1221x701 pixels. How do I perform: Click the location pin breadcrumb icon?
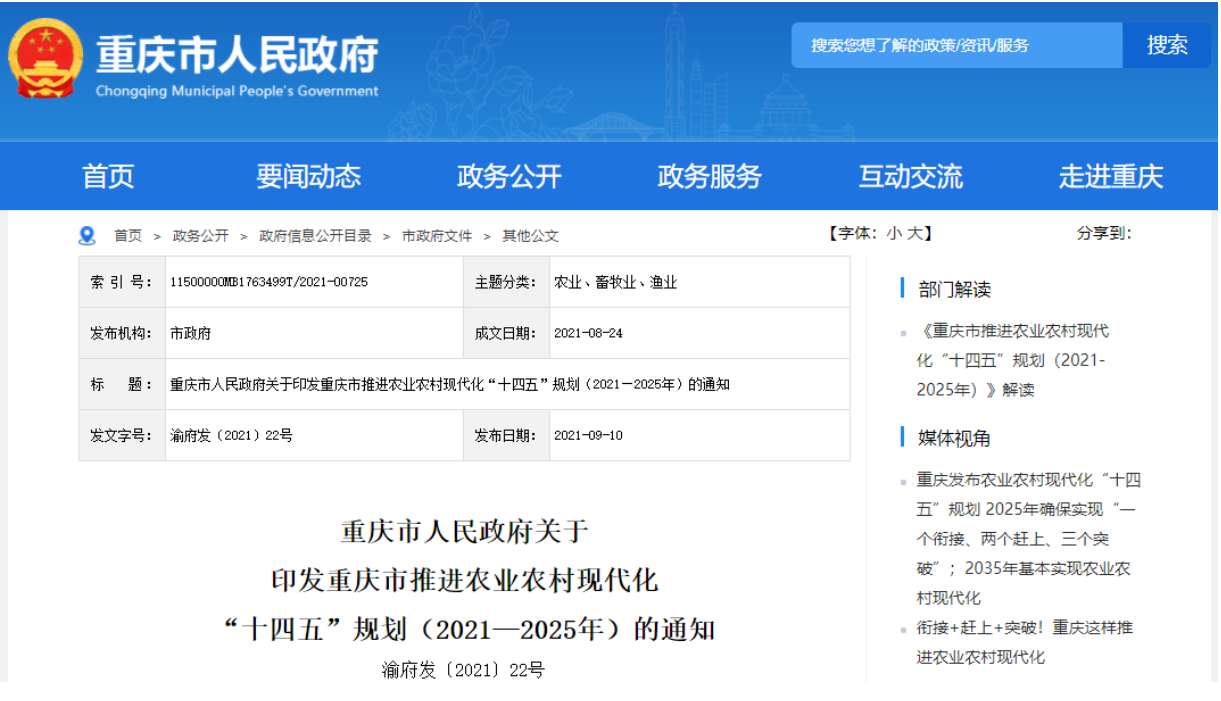[87, 235]
